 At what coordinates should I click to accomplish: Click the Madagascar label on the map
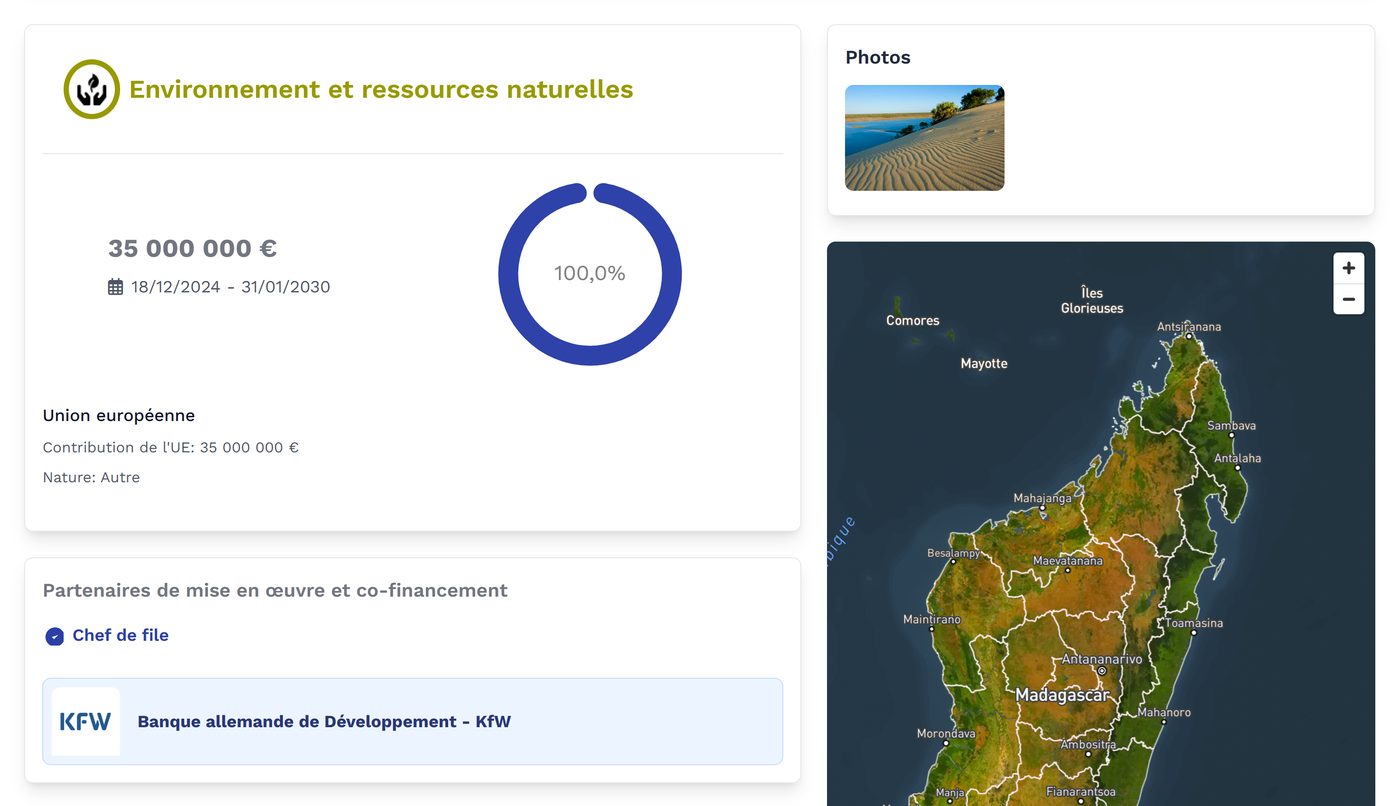point(1063,693)
